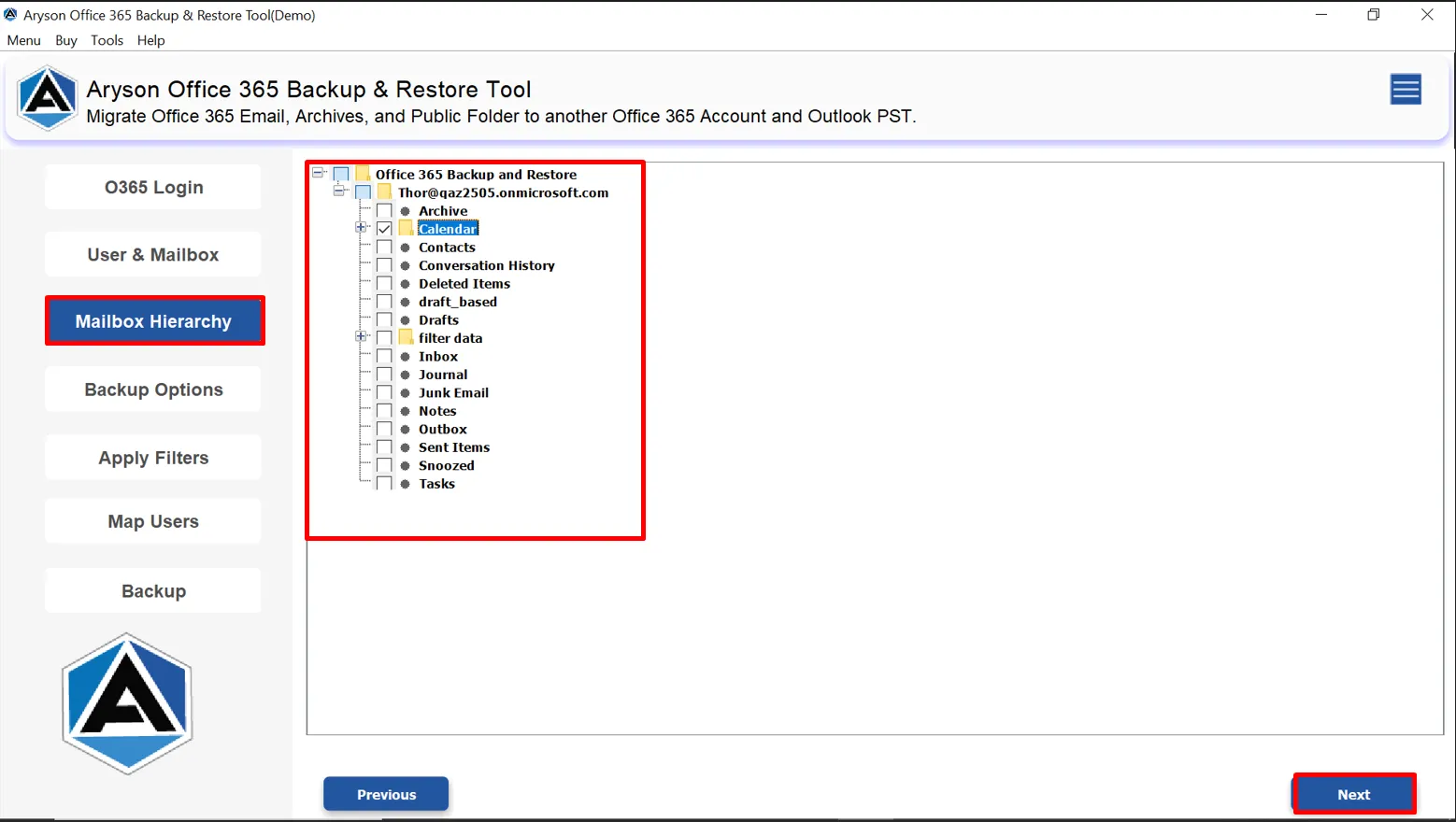The width and height of the screenshot is (1456, 822).
Task: Click the app icon in the title bar
Action: click(12, 14)
